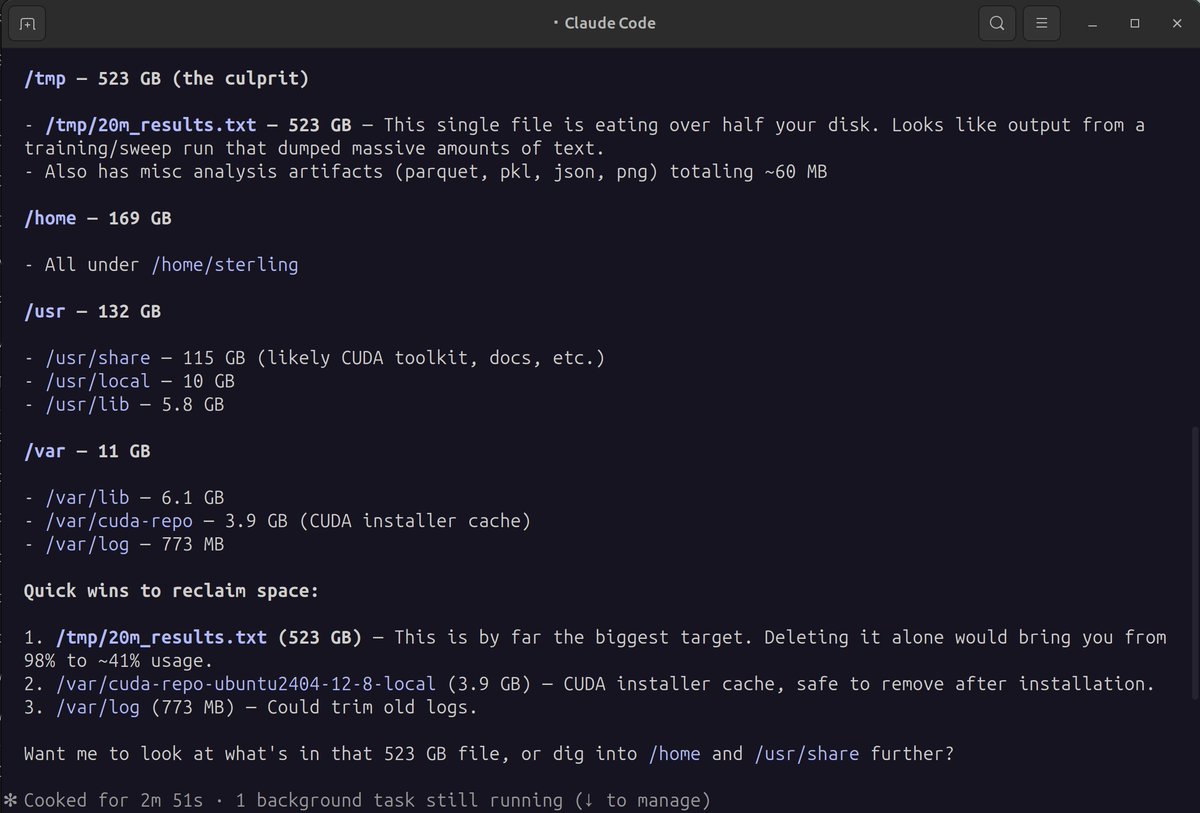The image size is (1200, 813).
Task: Open the hamburger main menu
Action: coord(1041,23)
